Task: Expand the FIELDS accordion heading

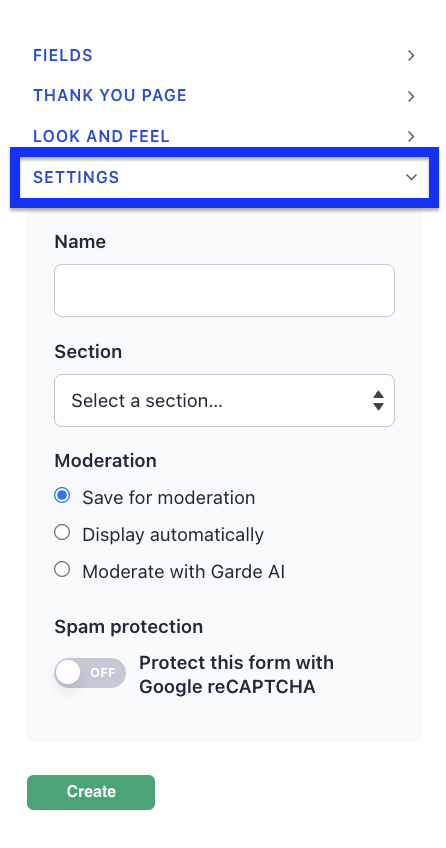Action: [63, 55]
